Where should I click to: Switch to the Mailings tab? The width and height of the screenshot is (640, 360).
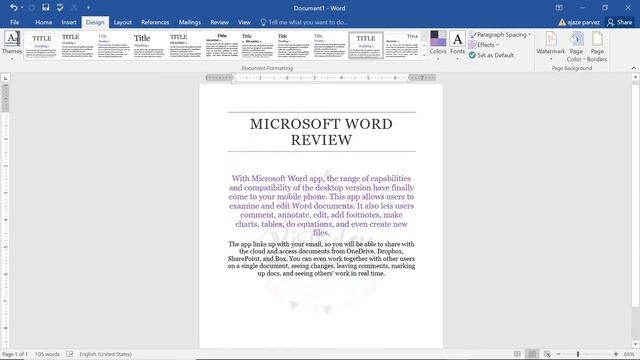[x=190, y=22]
